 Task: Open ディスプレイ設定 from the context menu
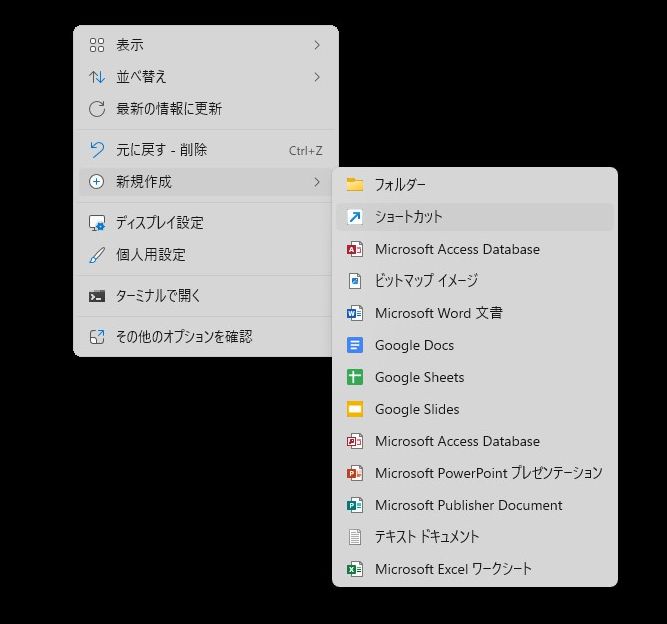click(x=160, y=223)
